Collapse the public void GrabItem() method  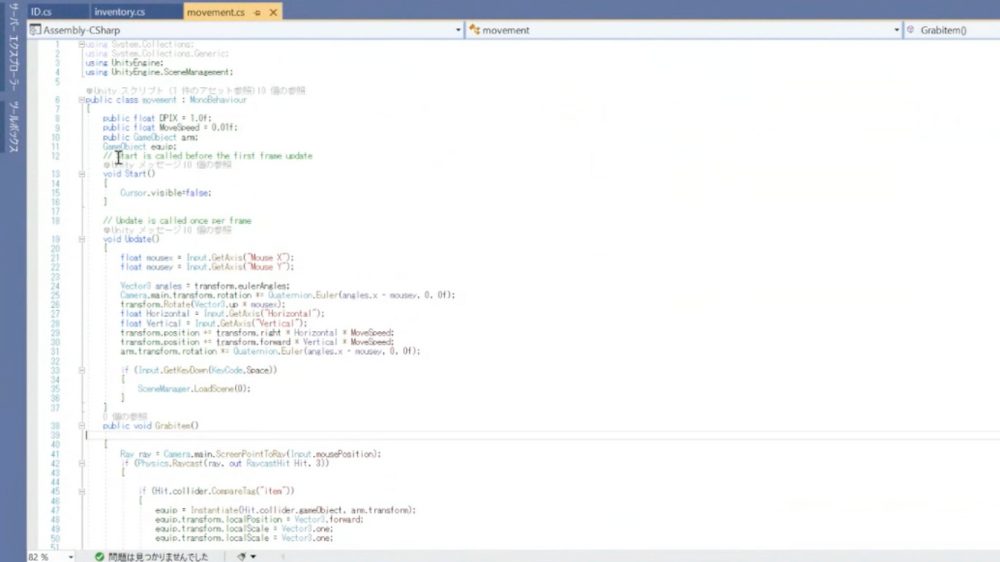(82, 425)
